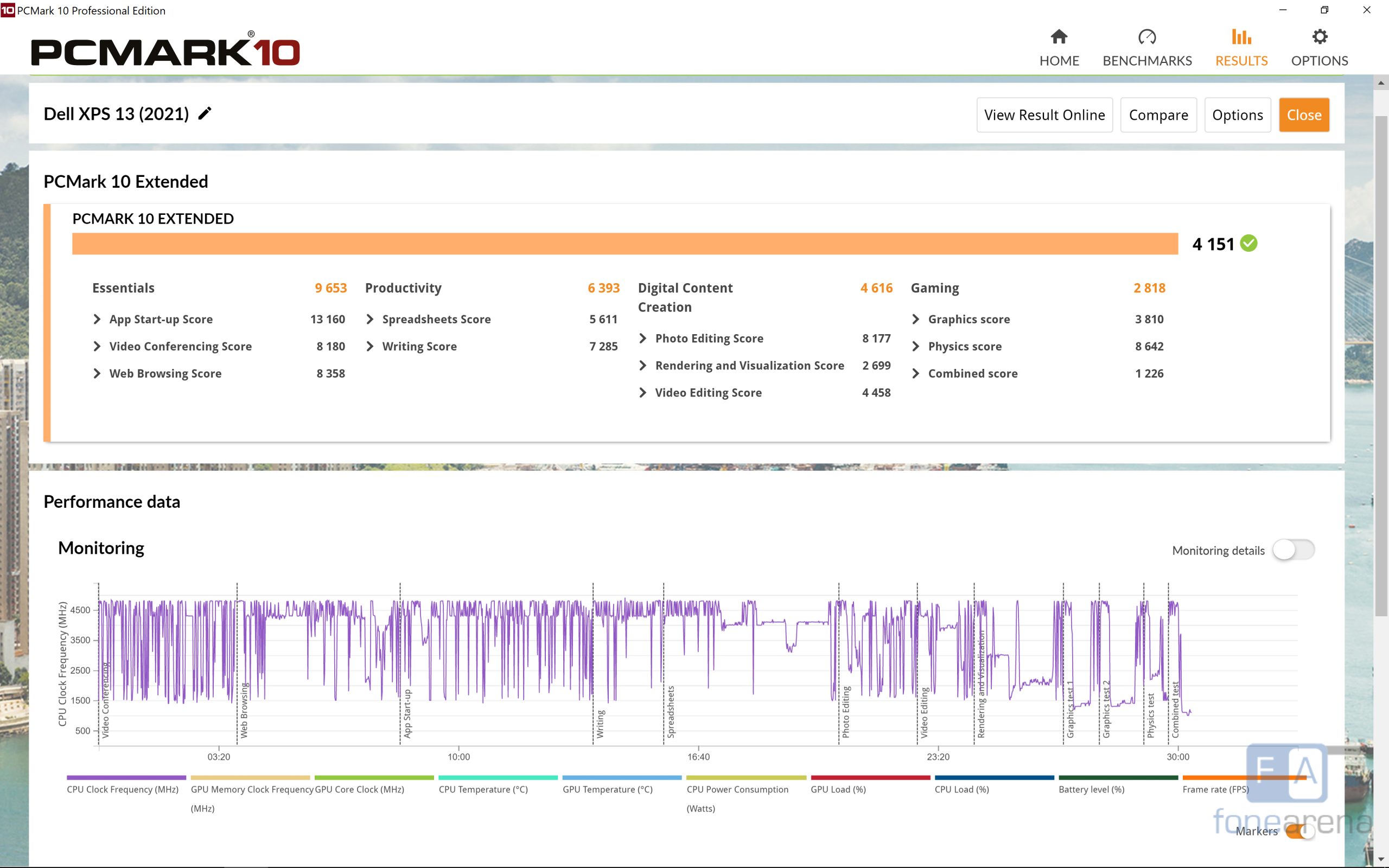Open Benchmarks via the gauge icon
The image size is (1389, 868).
[x=1146, y=37]
